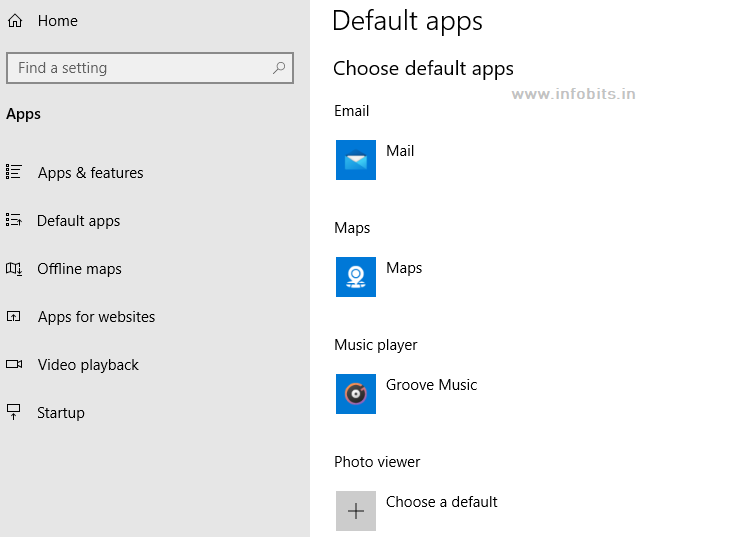
Task: Click the Apps & features list icon
Action: [x=13, y=172]
